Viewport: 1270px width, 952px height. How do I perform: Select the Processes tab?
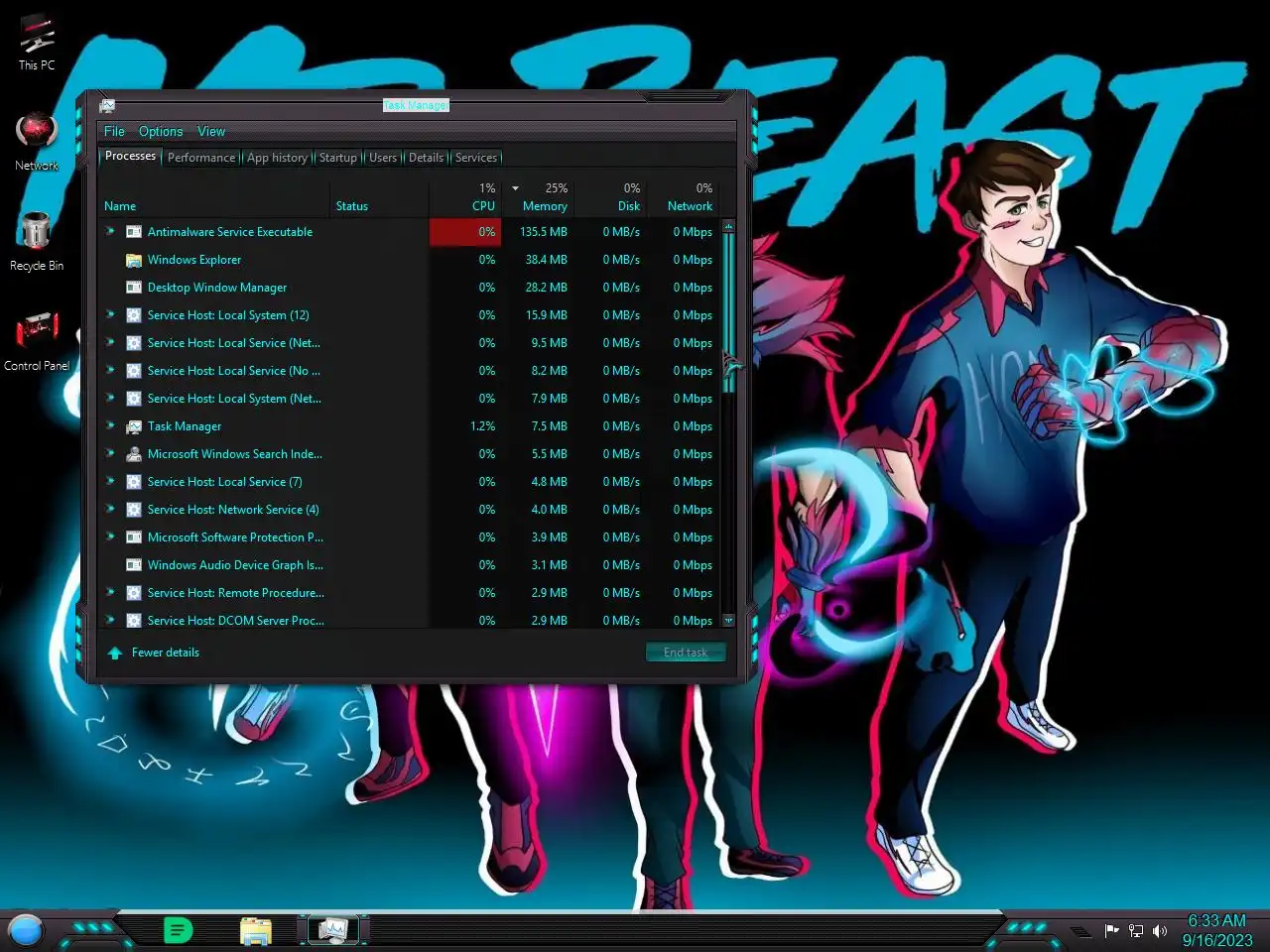(130, 157)
